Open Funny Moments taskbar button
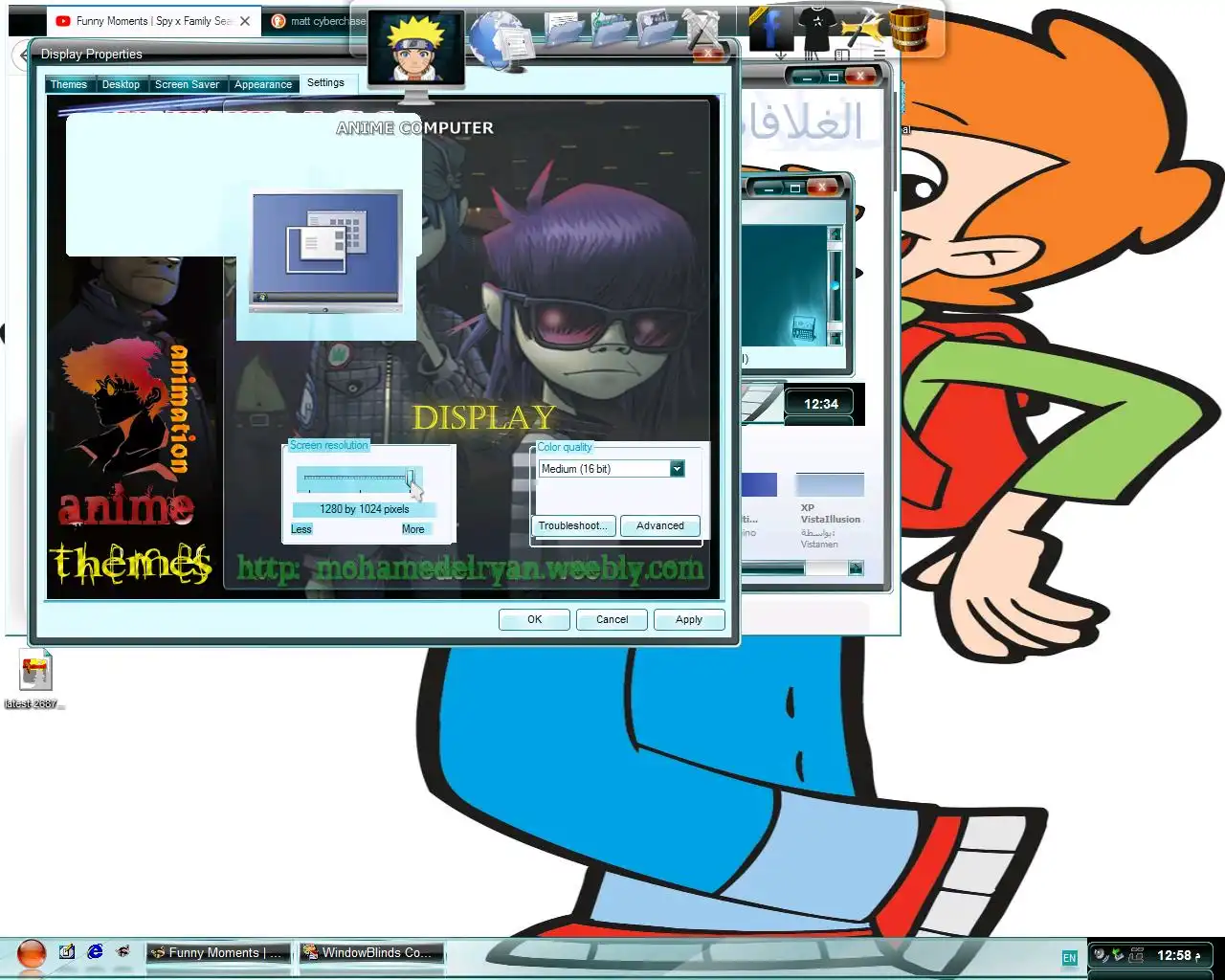The image size is (1225, 980). coord(218,952)
